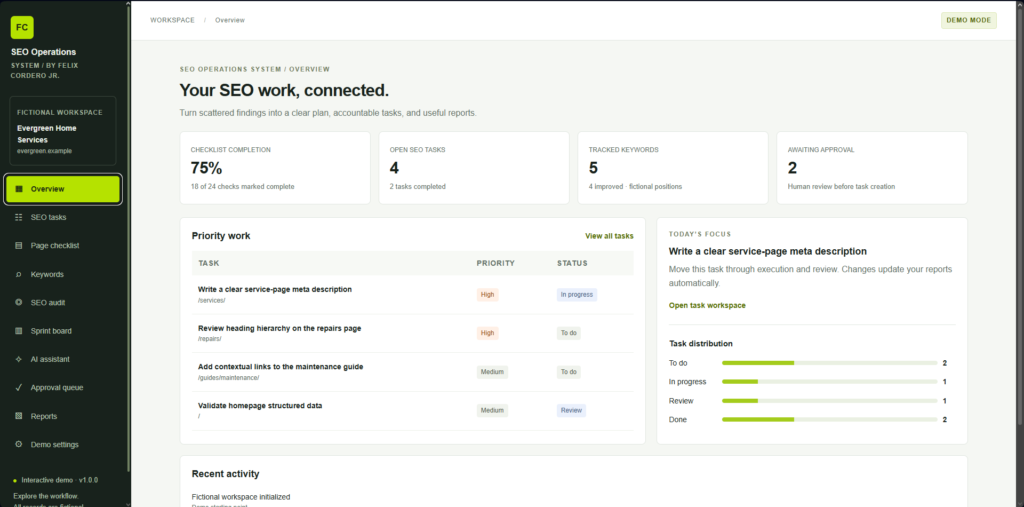Click the green Interactive demo status dot
This screenshot has height=507, width=1024.
click(x=15, y=480)
